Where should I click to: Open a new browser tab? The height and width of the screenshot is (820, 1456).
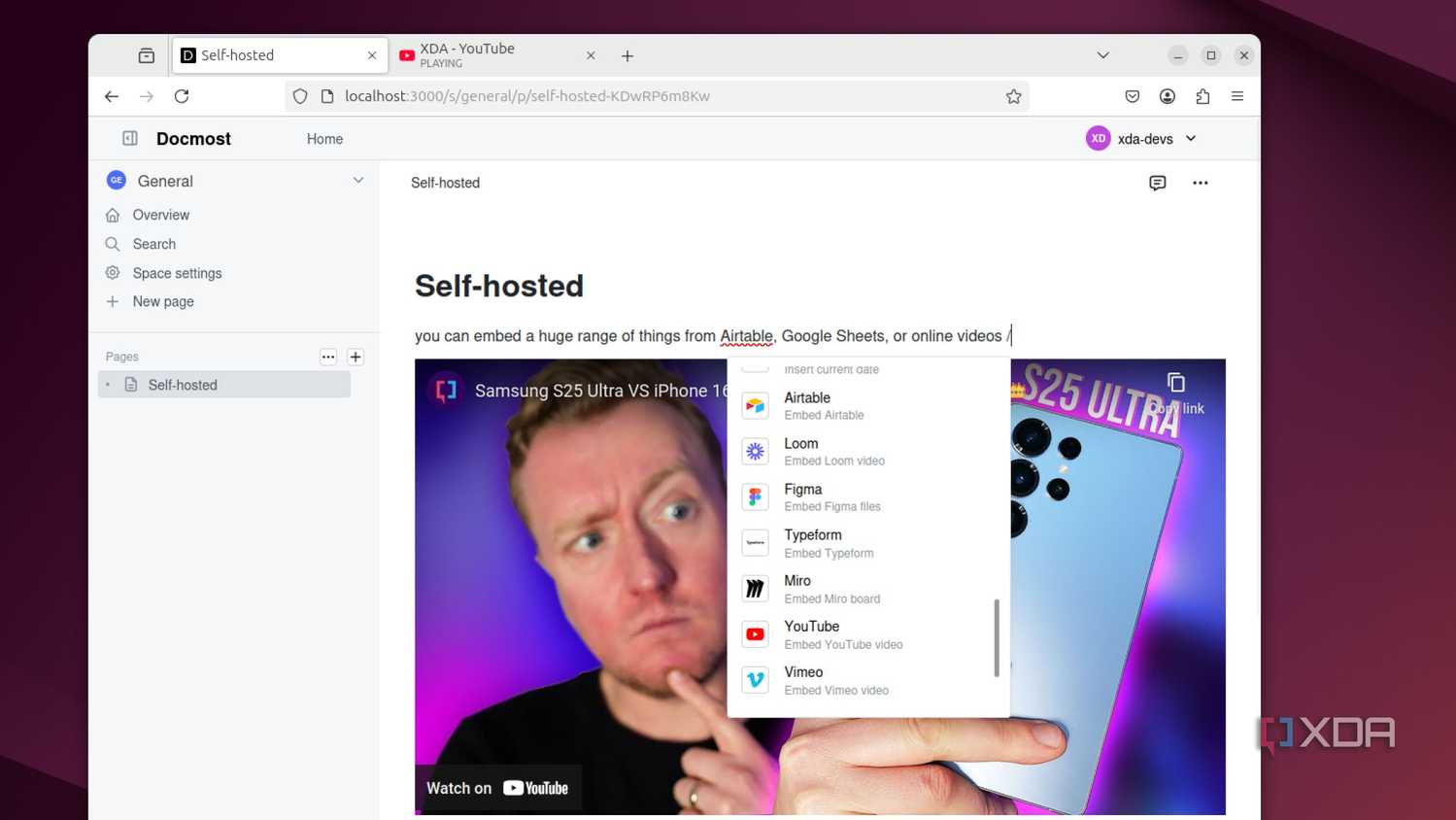point(627,55)
